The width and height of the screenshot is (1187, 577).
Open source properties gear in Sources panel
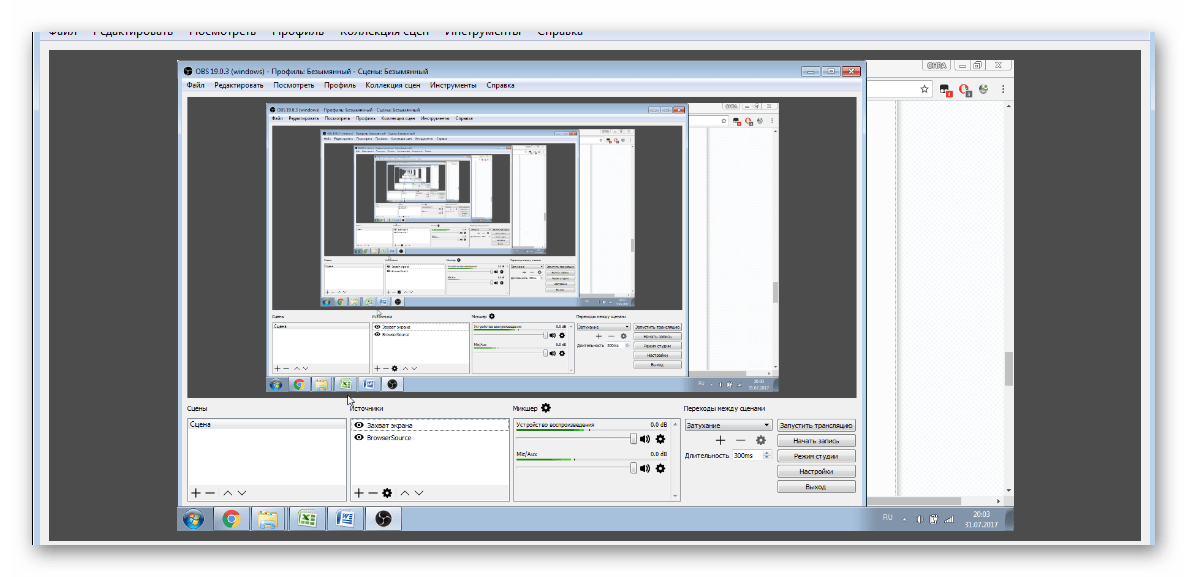[x=387, y=493]
